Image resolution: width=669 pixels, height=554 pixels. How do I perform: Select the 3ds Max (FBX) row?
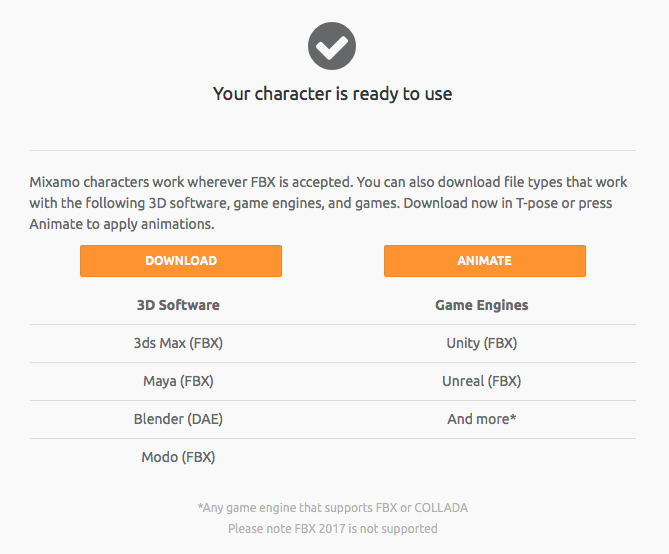pos(178,343)
